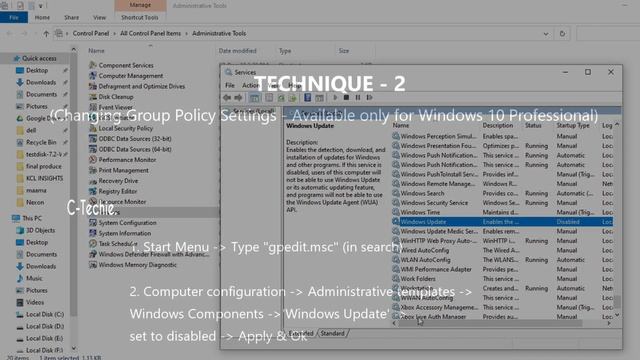640x360 pixels.
Task: Select WMI Performance Adapter service row
Action: tap(502, 269)
